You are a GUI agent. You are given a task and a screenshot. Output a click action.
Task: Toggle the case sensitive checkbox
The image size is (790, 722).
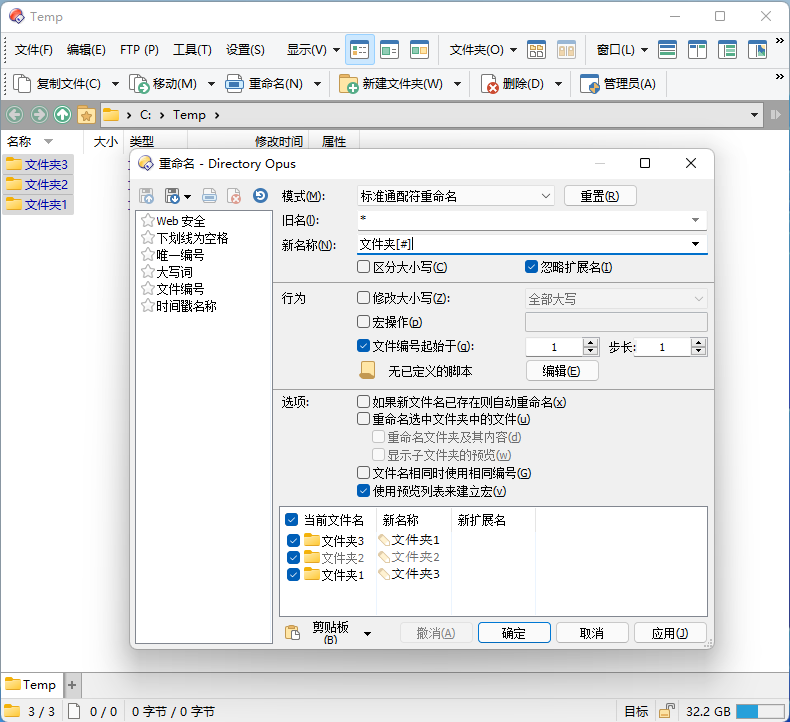tap(363, 267)
